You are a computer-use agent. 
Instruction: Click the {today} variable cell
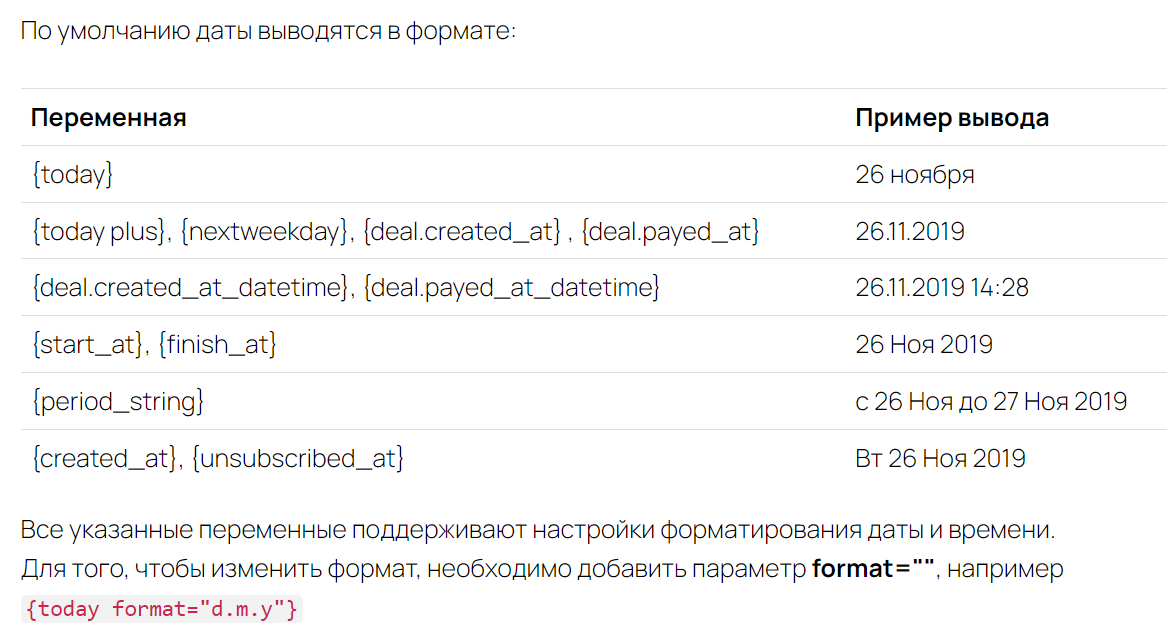(x=73, y=174)
